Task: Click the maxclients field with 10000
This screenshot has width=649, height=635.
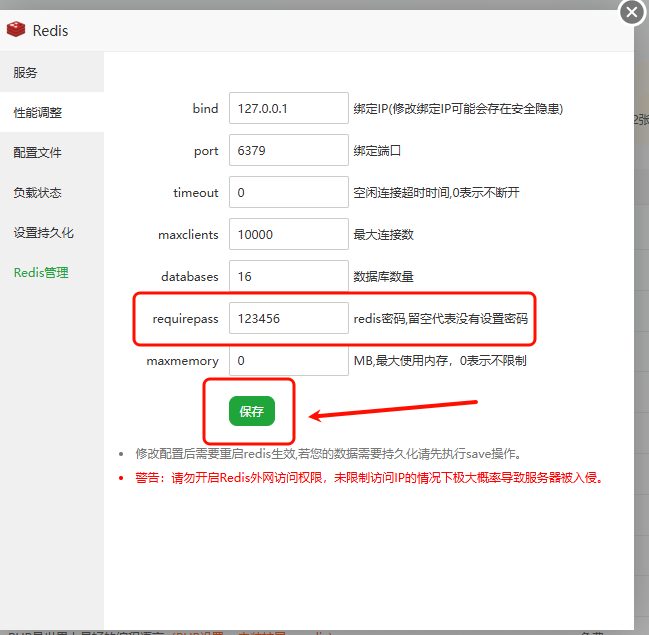Action: pyautogui.click(x=289, y=234)
